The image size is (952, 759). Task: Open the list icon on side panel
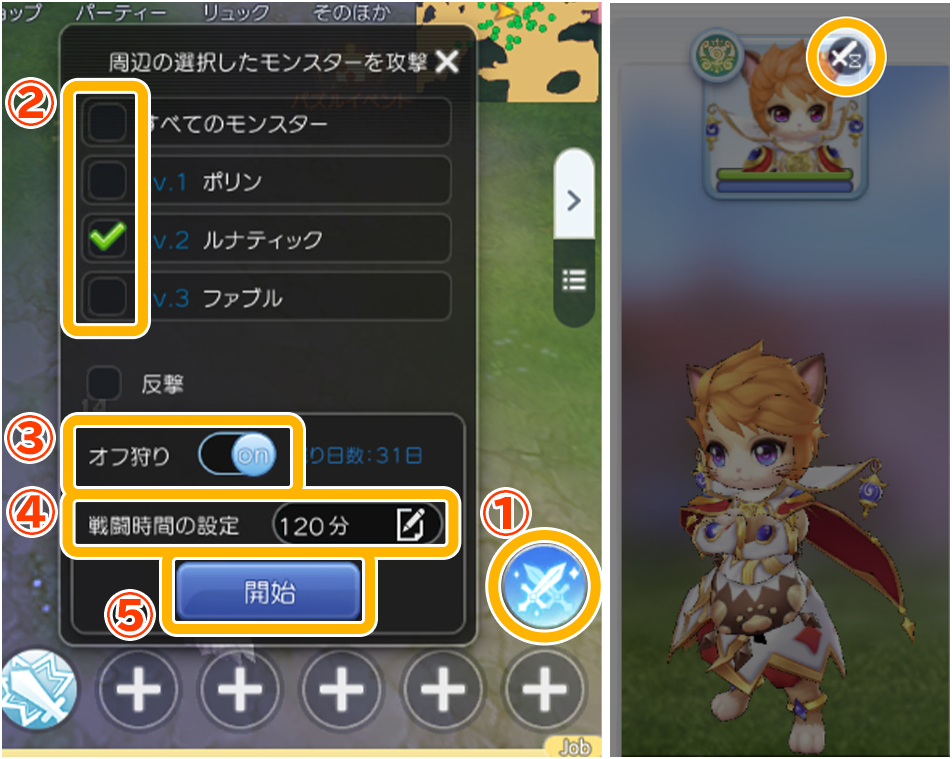(574, 281)
